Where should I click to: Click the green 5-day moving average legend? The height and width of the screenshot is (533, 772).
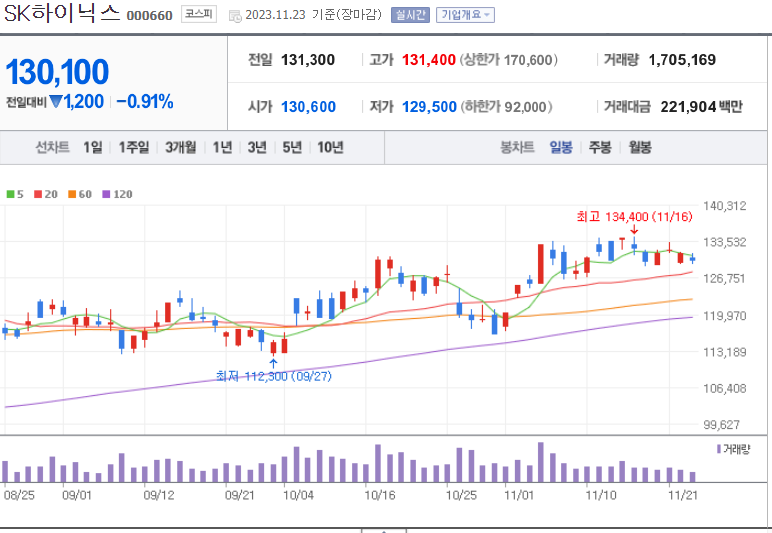[x=15, y=194]
